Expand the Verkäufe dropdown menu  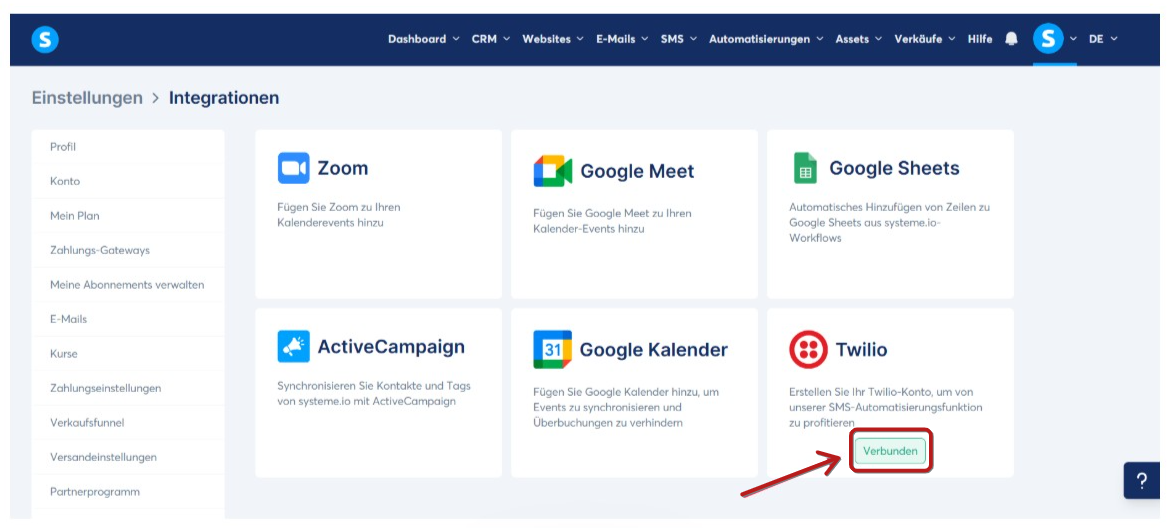(925, 39)
